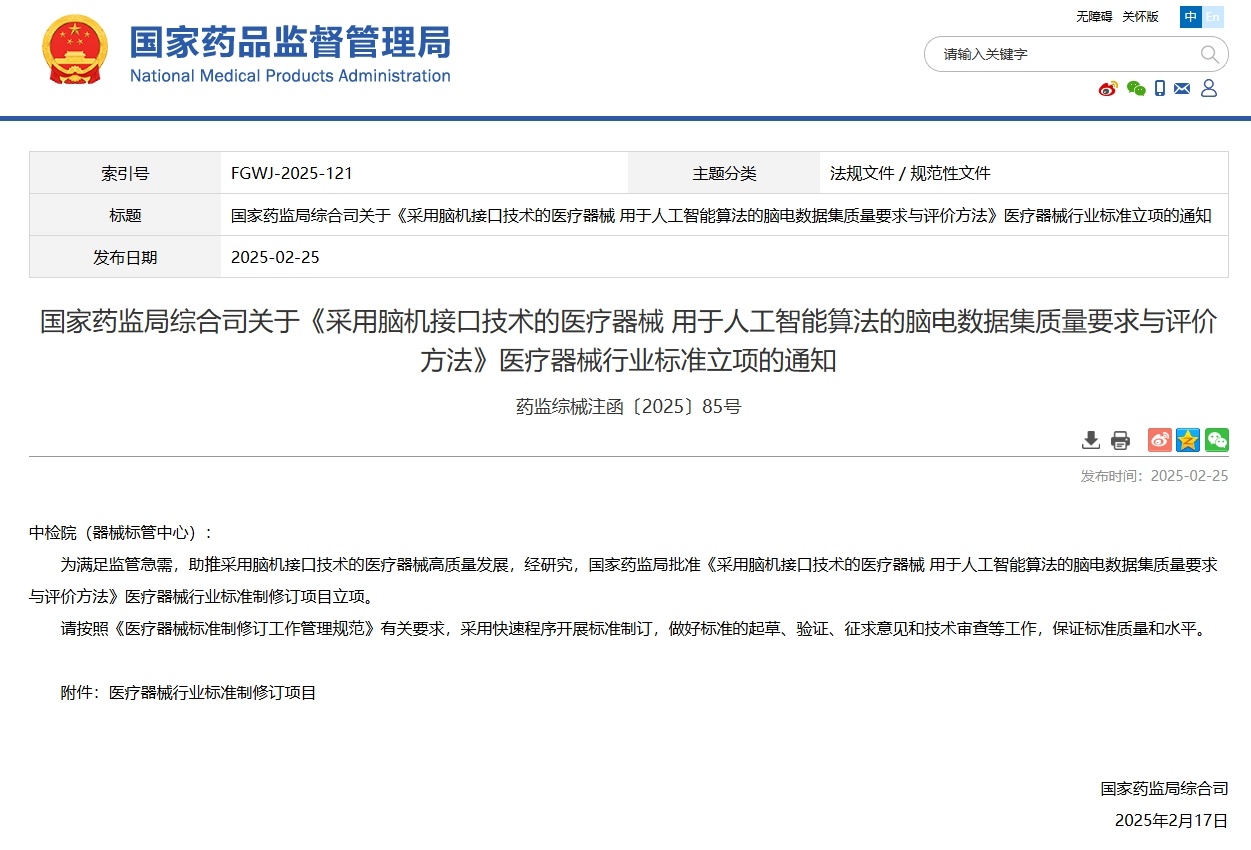Switch language to En
The height and width of the screenshot is (850, 1251).
(x=1212, y=17)
